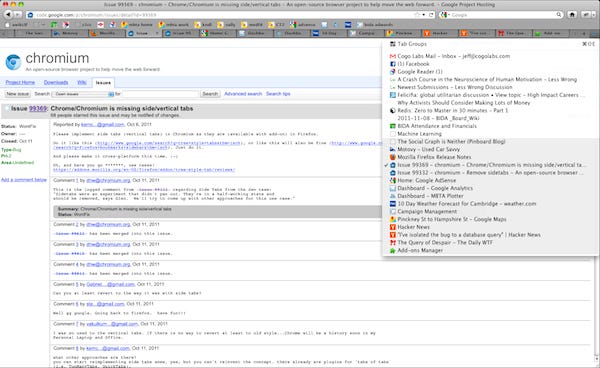
Task: Go back with the browser back arrow
Action: (x=8, y=15)
